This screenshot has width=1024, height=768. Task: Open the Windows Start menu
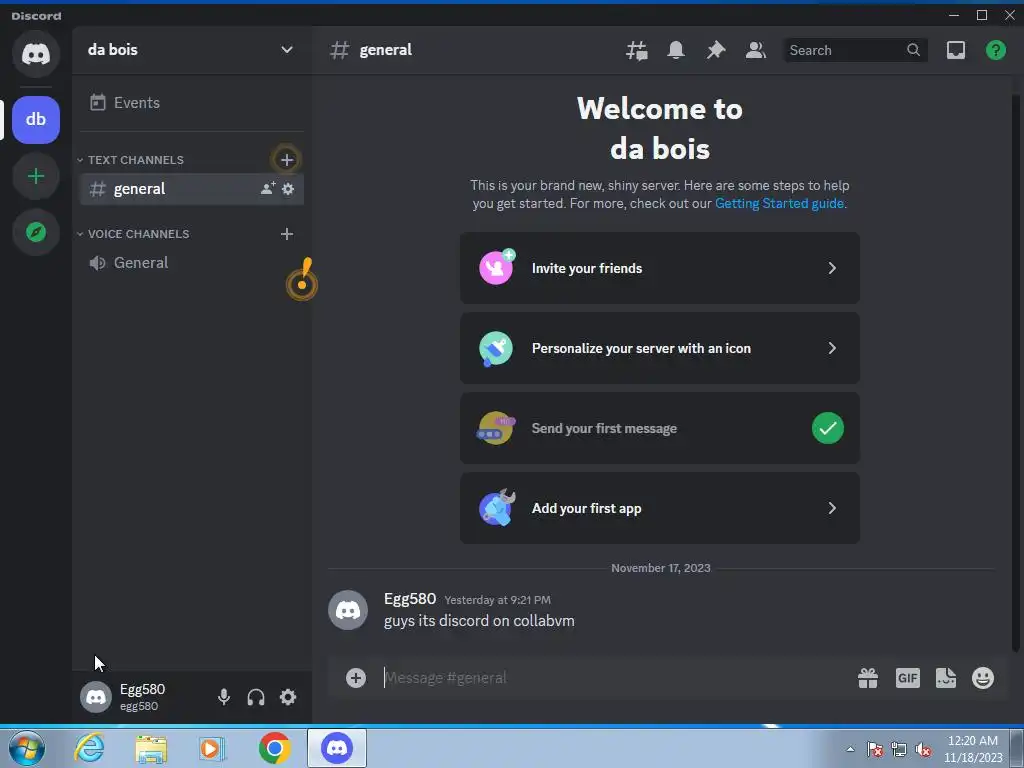point(27,748)
